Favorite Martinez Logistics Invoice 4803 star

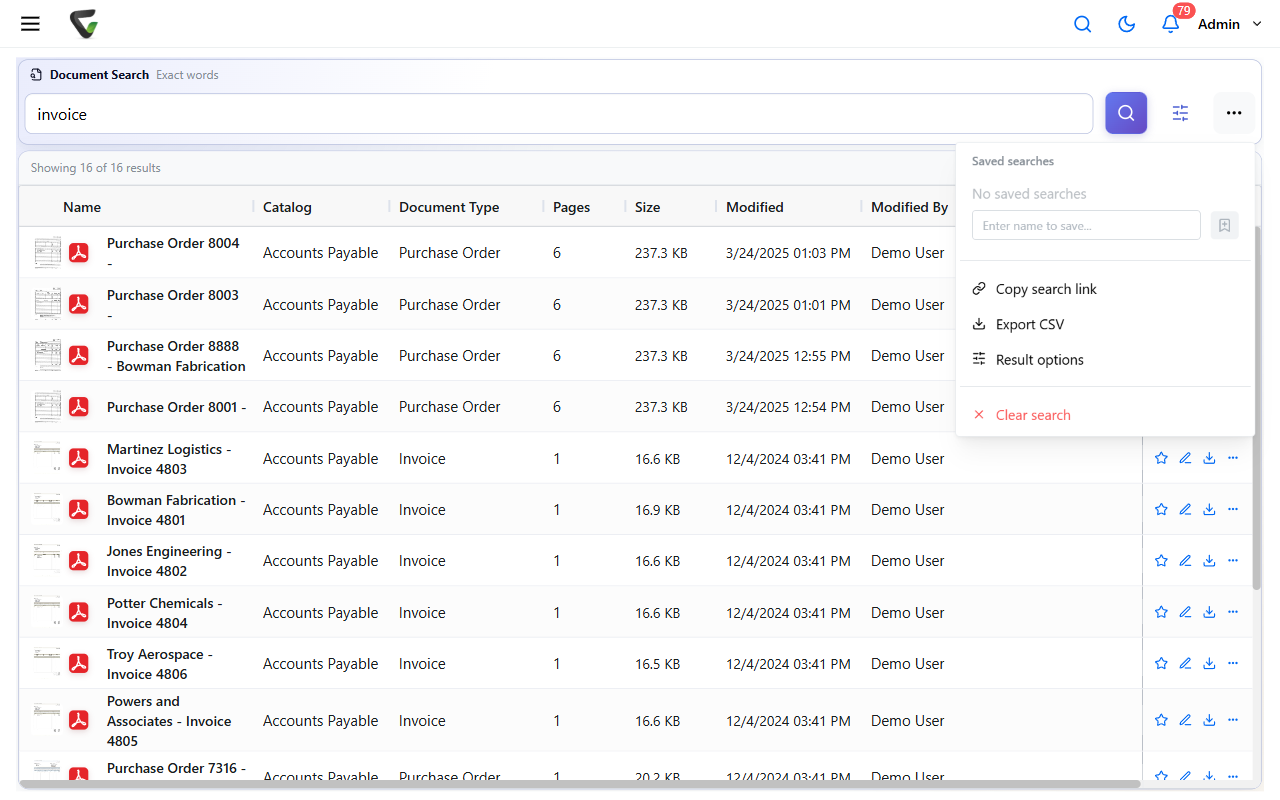coord(1161,458)
